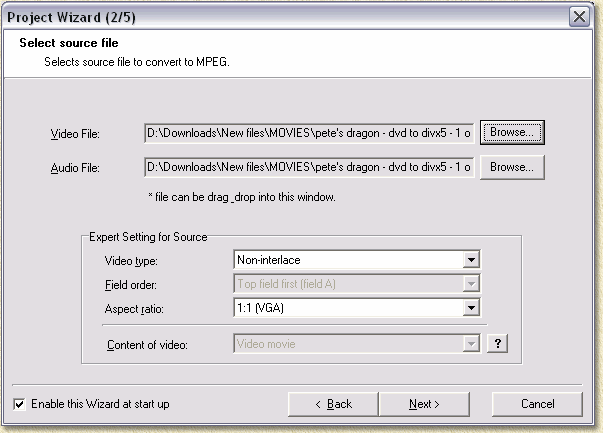603x433 pixels.
Task: Click 'Selects source file to convert to MPEG.'
Action: 137,62
